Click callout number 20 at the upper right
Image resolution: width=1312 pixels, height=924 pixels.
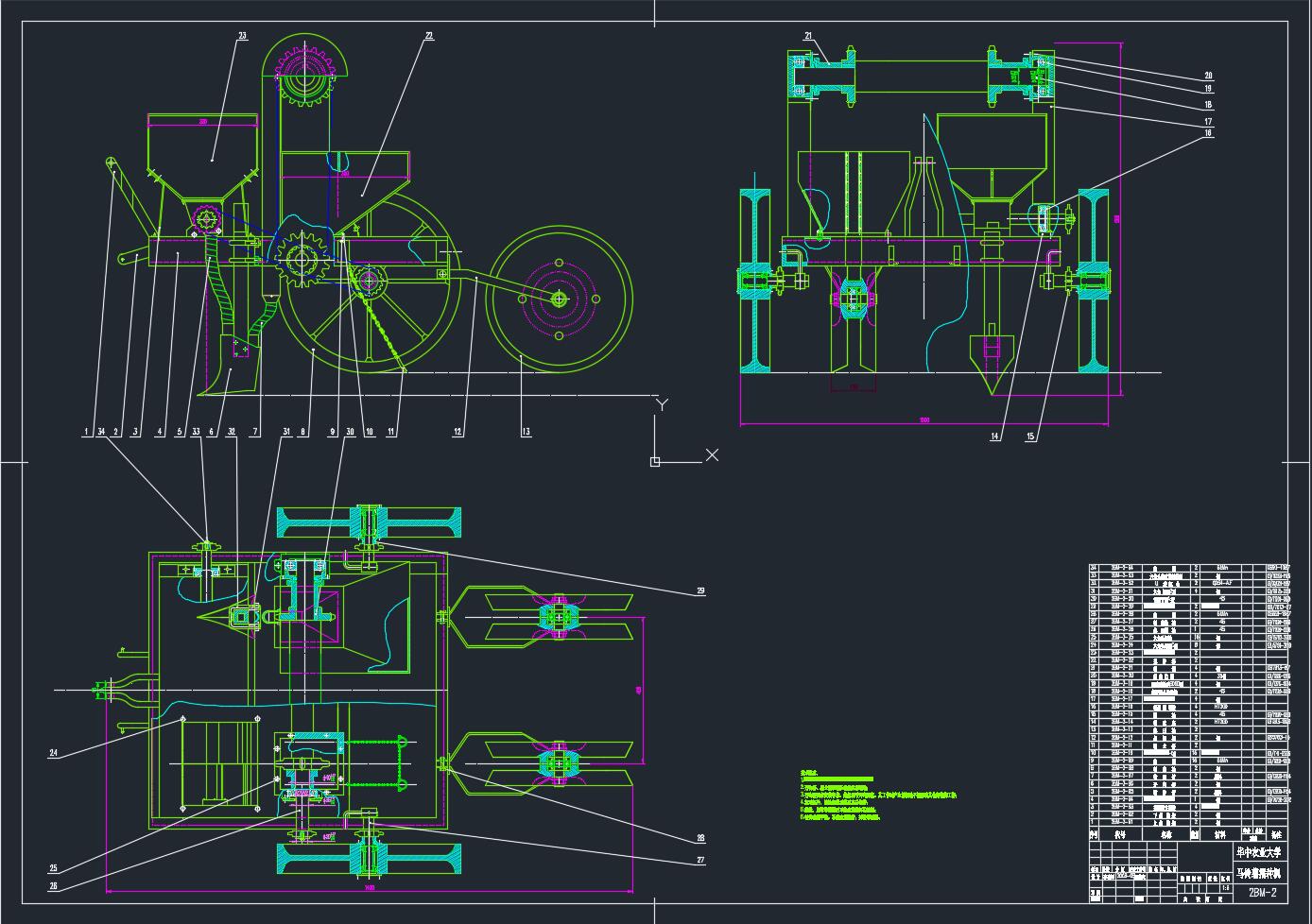click(x=1208, y=76)
